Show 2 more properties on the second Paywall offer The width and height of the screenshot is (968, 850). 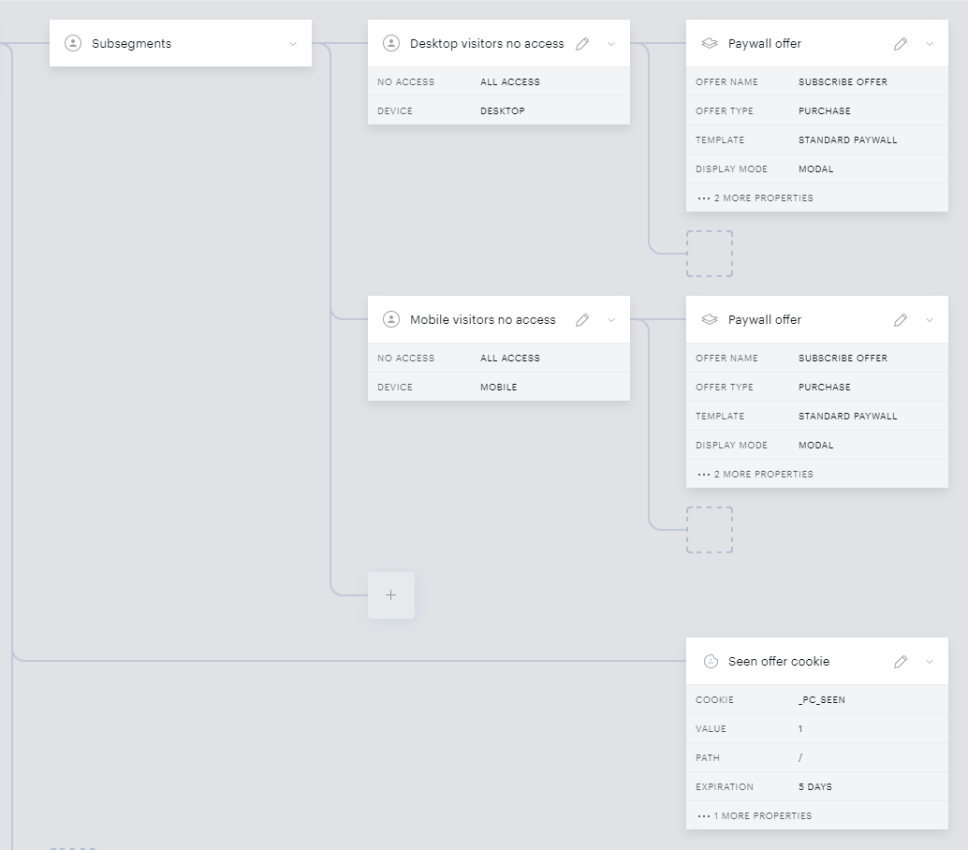[755, 474]
